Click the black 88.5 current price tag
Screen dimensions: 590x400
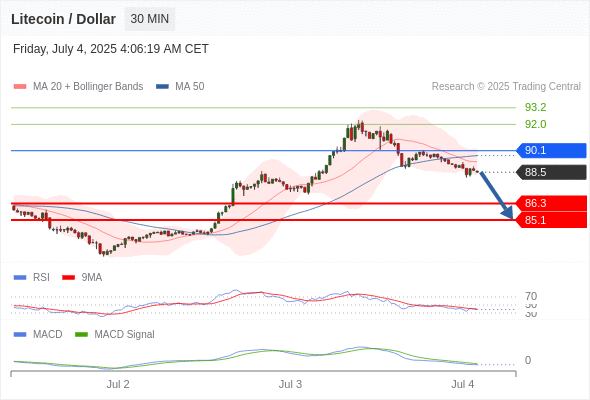[x=551, y=172]
